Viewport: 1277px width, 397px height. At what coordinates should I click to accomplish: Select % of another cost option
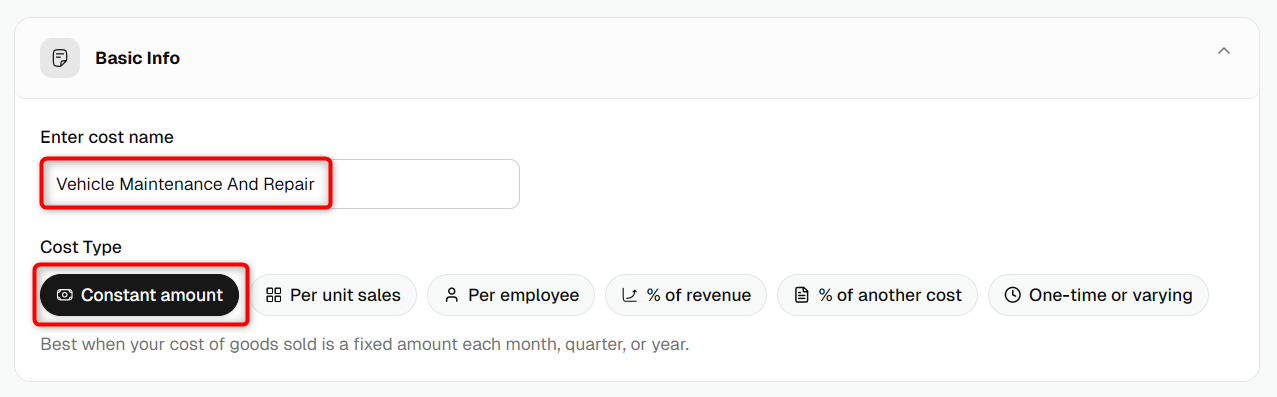coord(877,295)
